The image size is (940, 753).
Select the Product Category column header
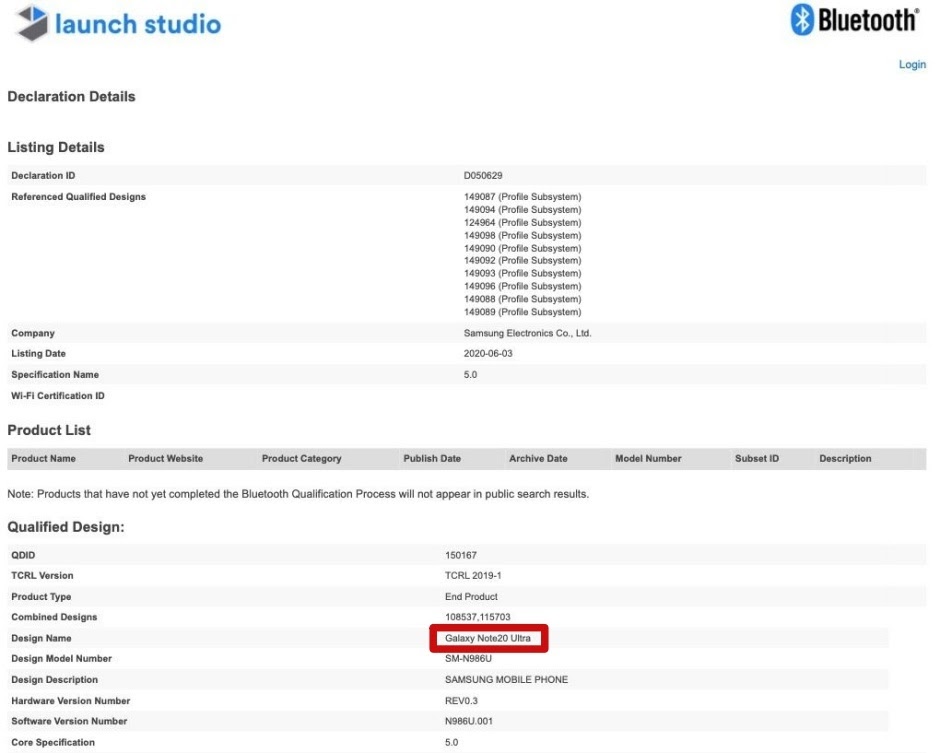301,459
